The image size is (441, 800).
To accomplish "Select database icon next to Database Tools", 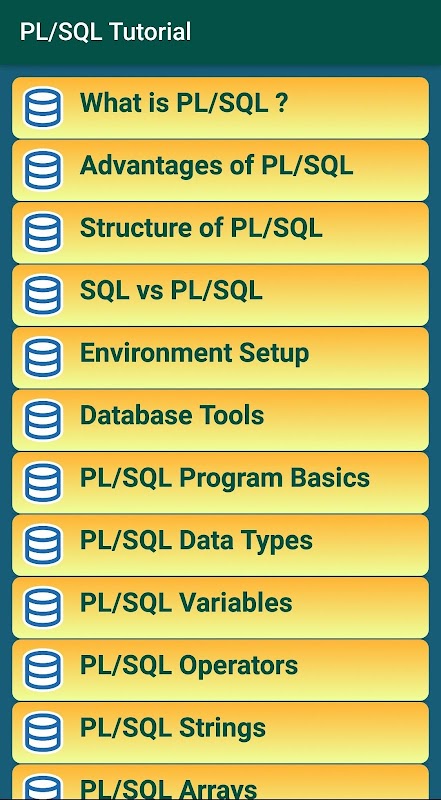I will (x=43, y=420).
